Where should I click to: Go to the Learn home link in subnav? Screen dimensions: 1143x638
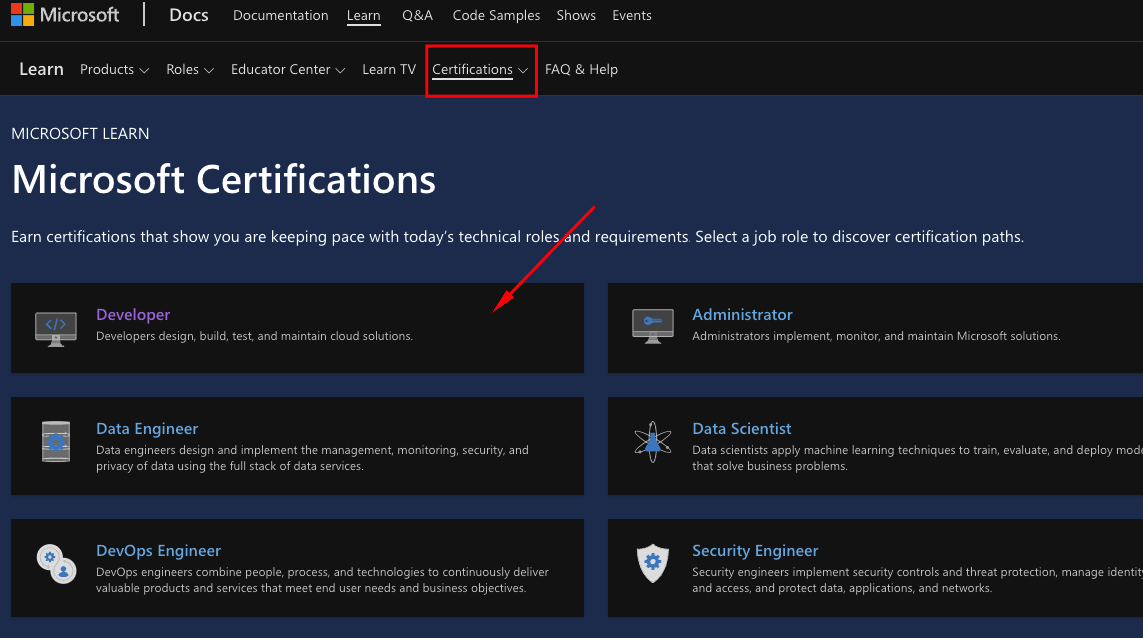(x=42, y=69)
